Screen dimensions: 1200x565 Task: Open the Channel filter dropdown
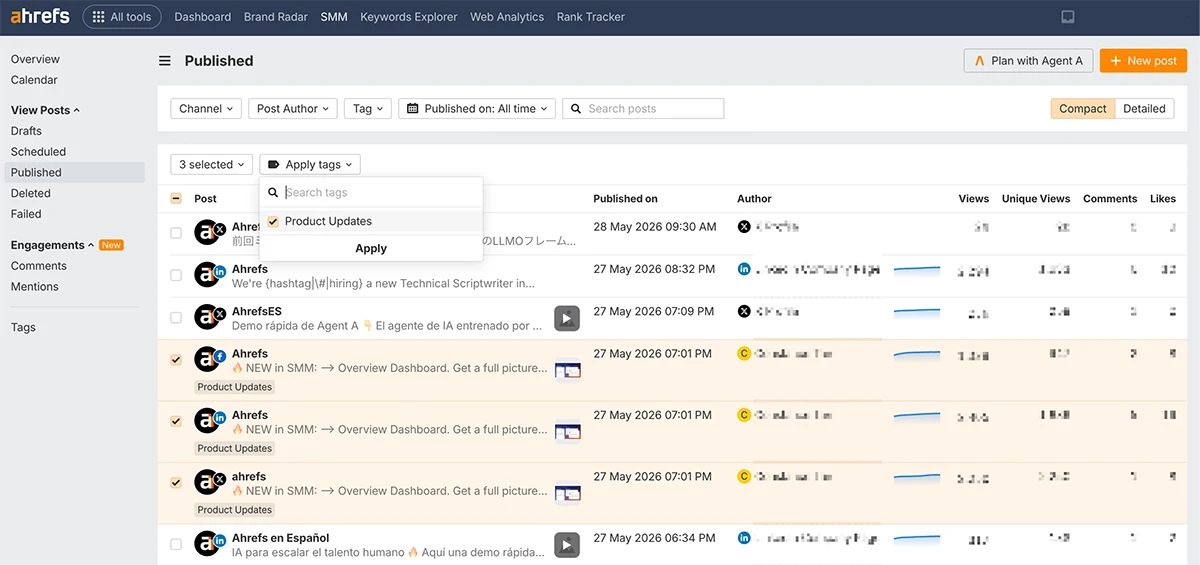click(206, 109)
